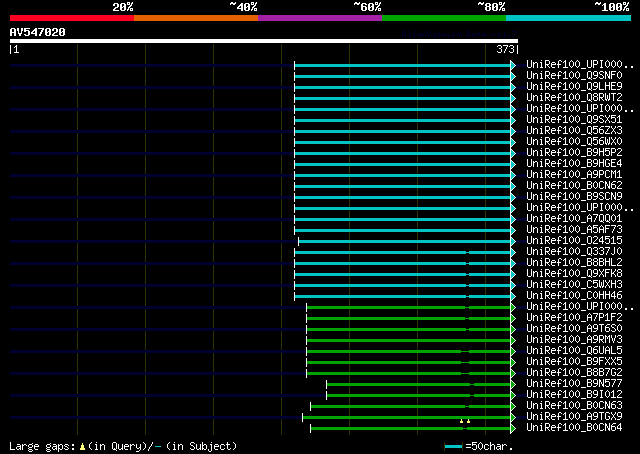Select hit UniRef100_B0CN62 label
This screenshot has width=640, height=454.
(x=574, y=186)
